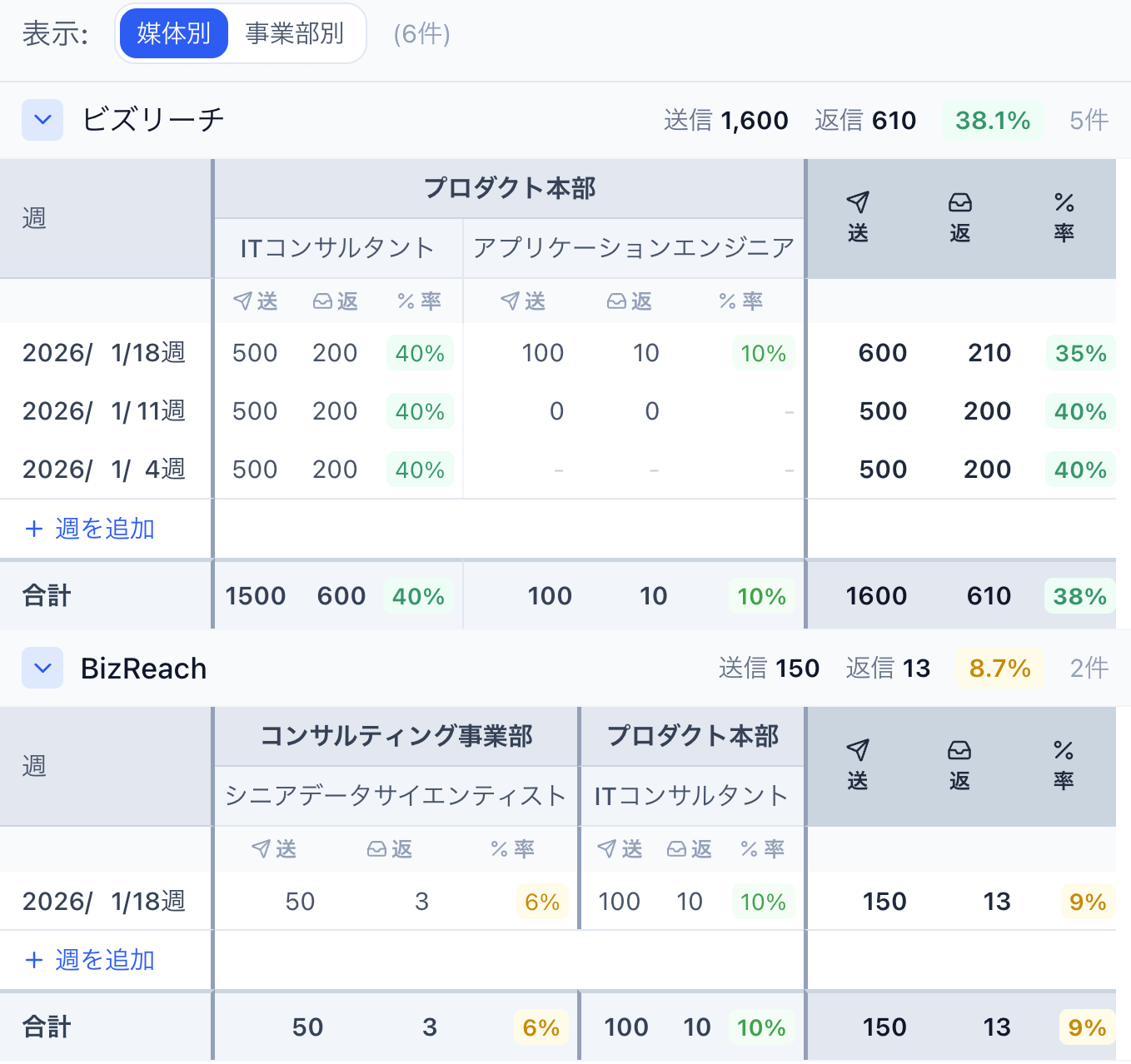Click reply icon under シニアデータサイエンティスト column
Image resolution: width=1131 pixels, height=1064 pixels.
coord(377,849)
